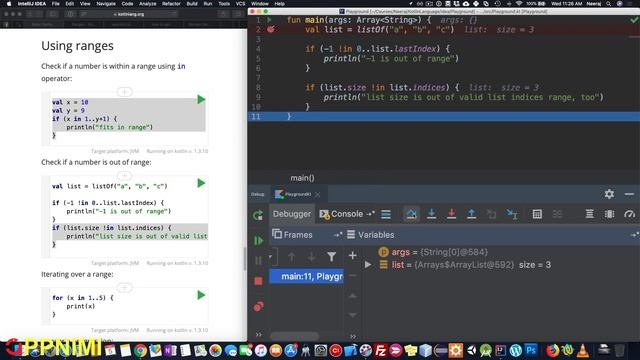Click the "Using ranges" heading
Screen dimensions: 640x360
(x=78, y=46)
